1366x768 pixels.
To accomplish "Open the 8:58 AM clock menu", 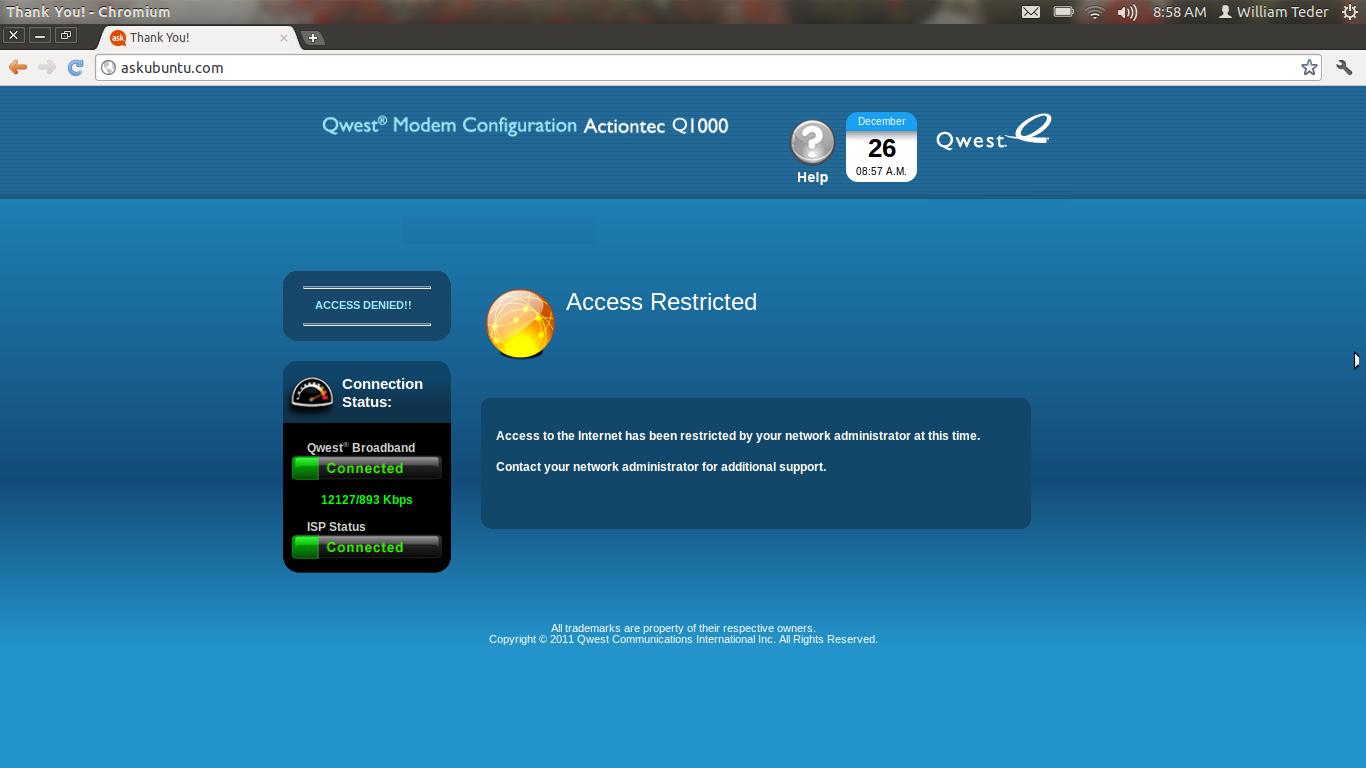I will (x=1180, y=12).
